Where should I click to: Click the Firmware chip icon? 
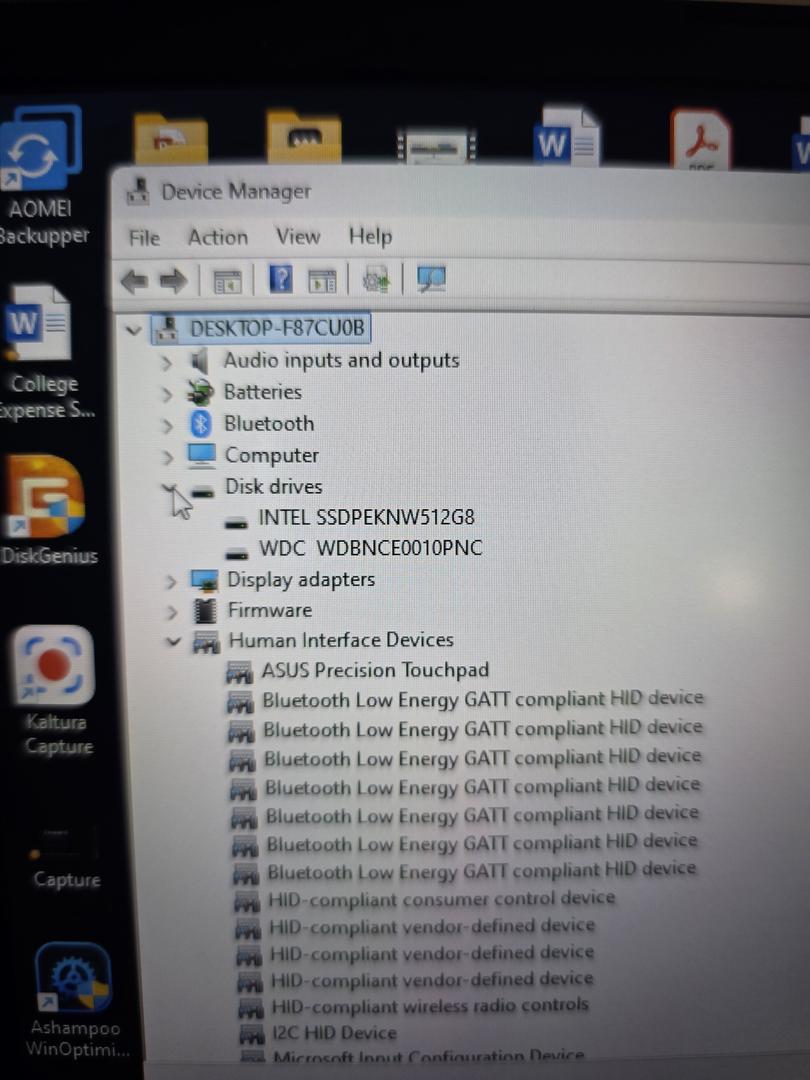[205, 611]
